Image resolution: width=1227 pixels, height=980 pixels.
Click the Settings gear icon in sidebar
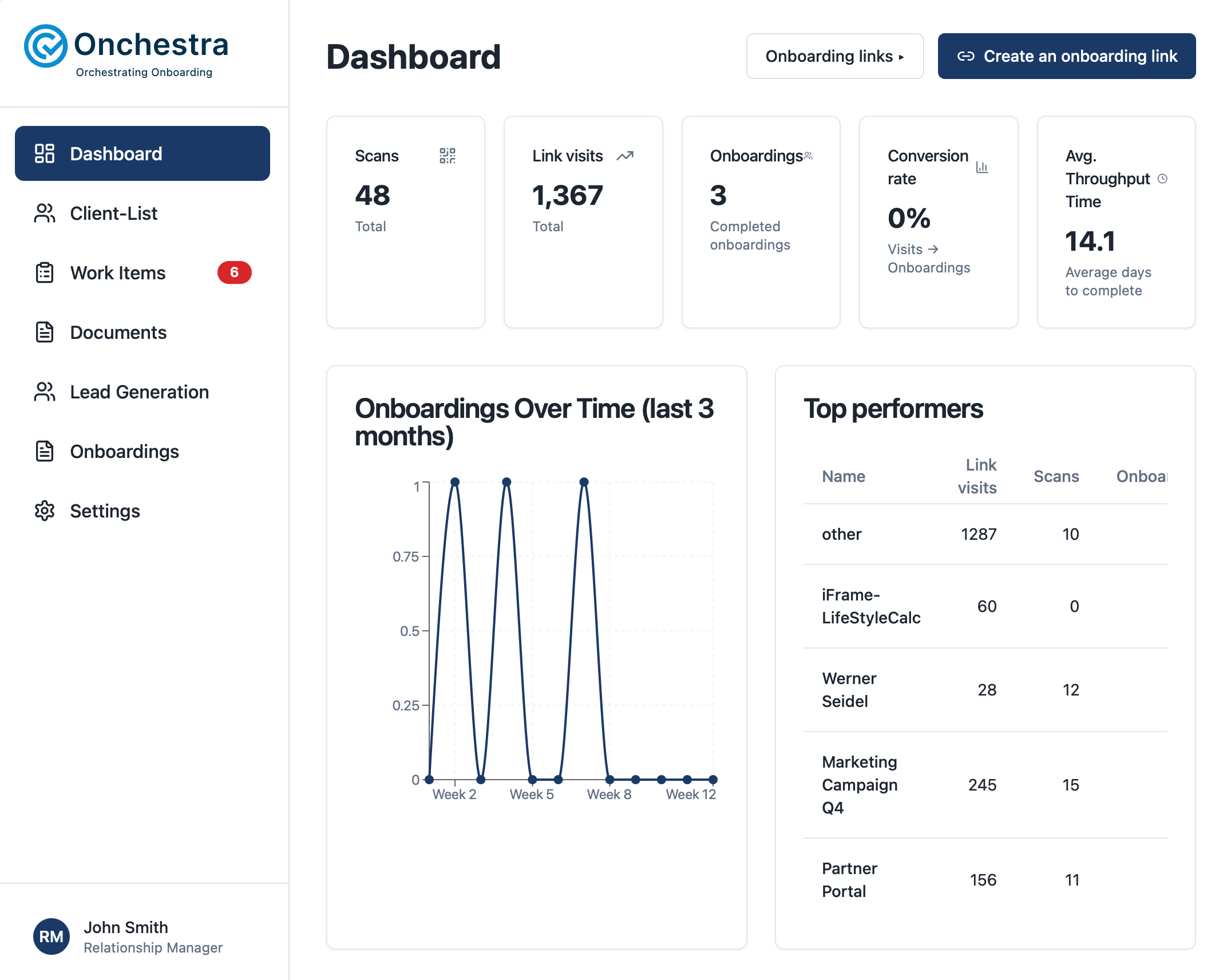click(x=45, y=511)
